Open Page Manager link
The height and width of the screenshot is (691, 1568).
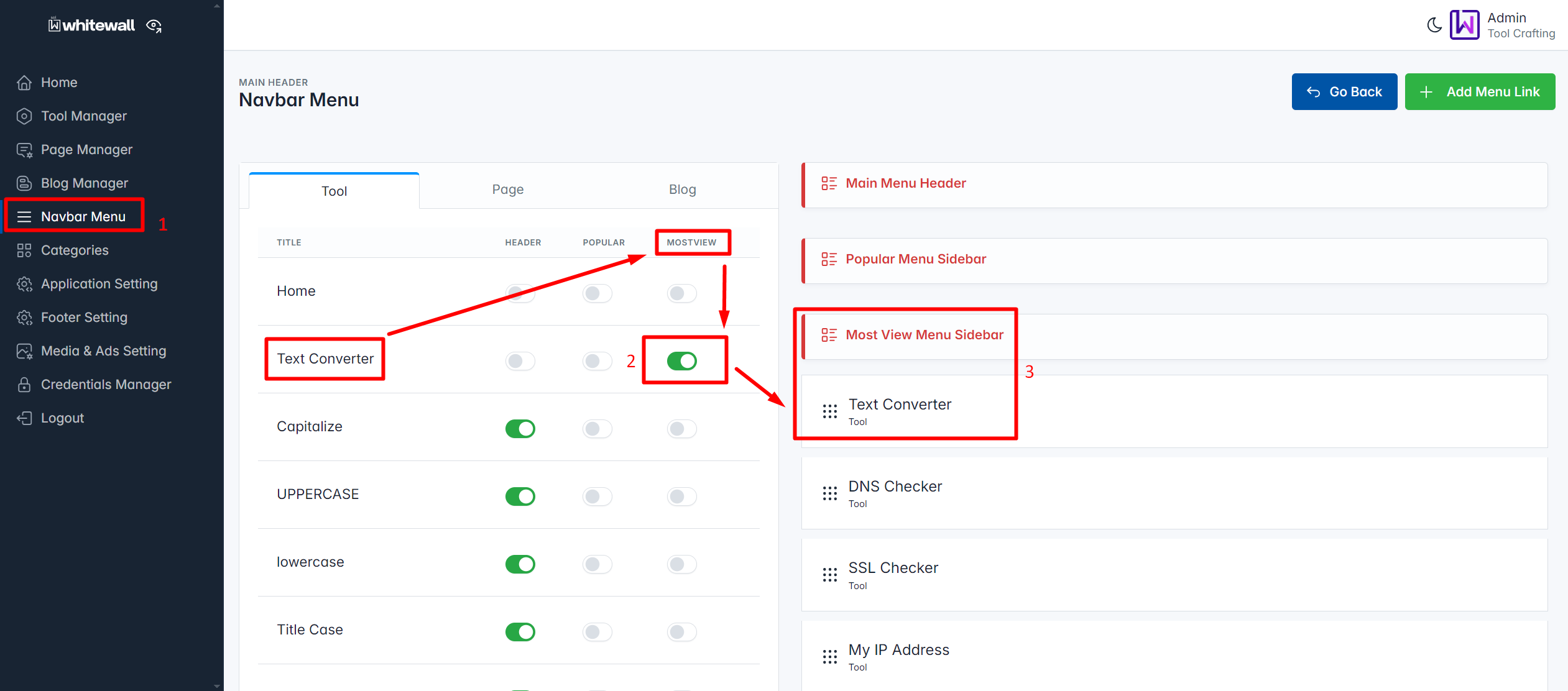86,150
